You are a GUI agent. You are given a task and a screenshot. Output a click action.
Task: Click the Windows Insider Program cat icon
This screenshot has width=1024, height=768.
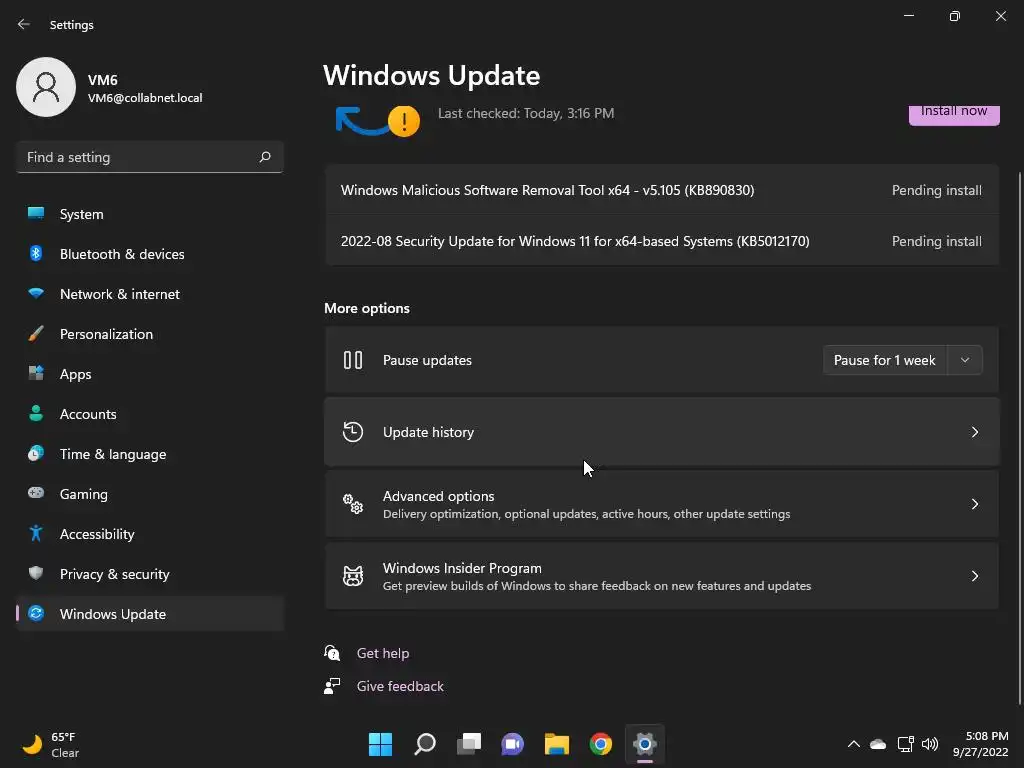(x=353, y=575)
